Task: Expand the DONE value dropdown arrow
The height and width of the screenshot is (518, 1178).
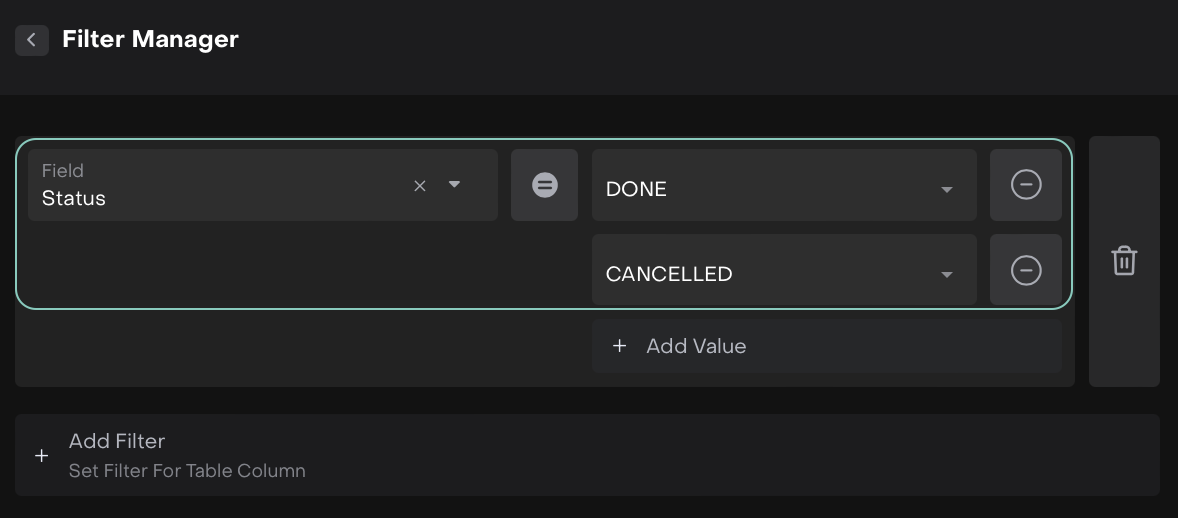Action: click(x=946, y=190)
